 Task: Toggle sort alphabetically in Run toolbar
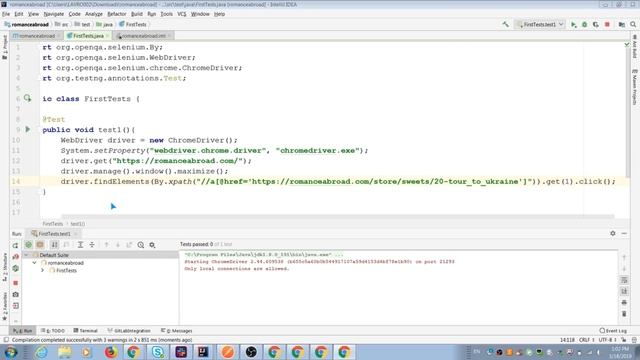click(54, 245)
